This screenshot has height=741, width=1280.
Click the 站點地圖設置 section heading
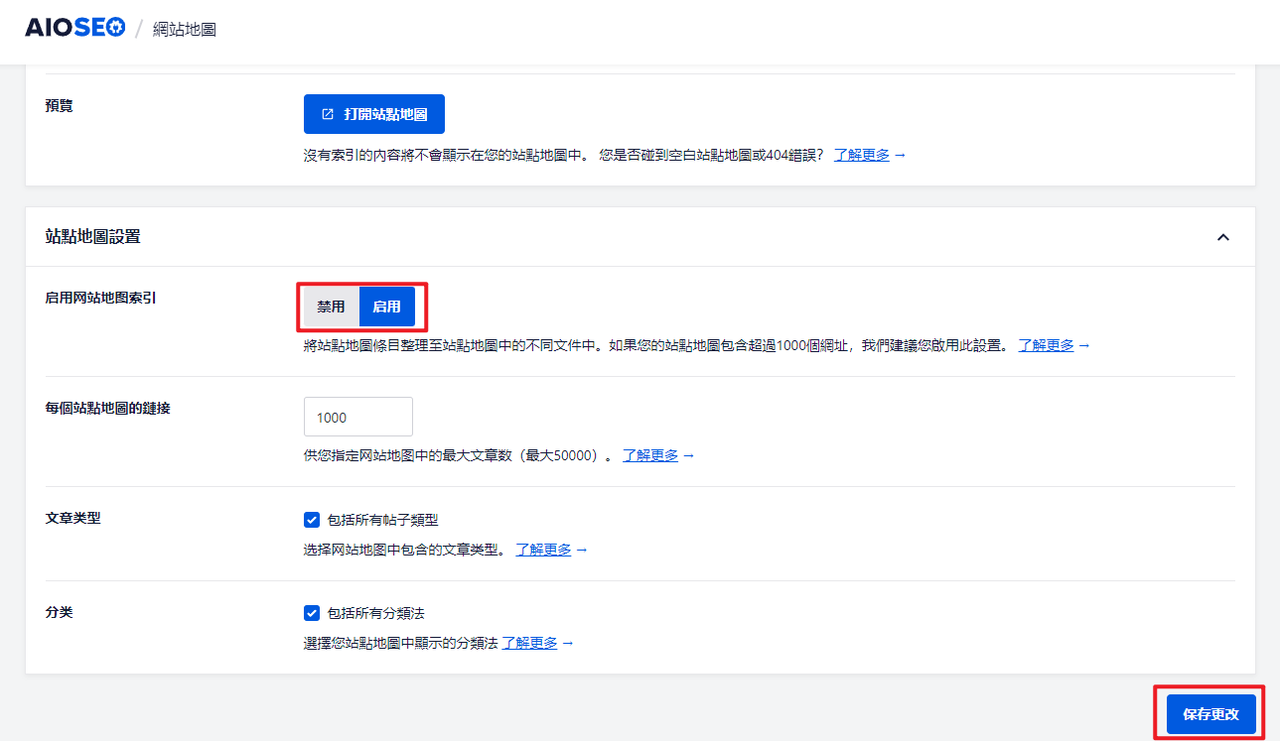tap(93, 237)
